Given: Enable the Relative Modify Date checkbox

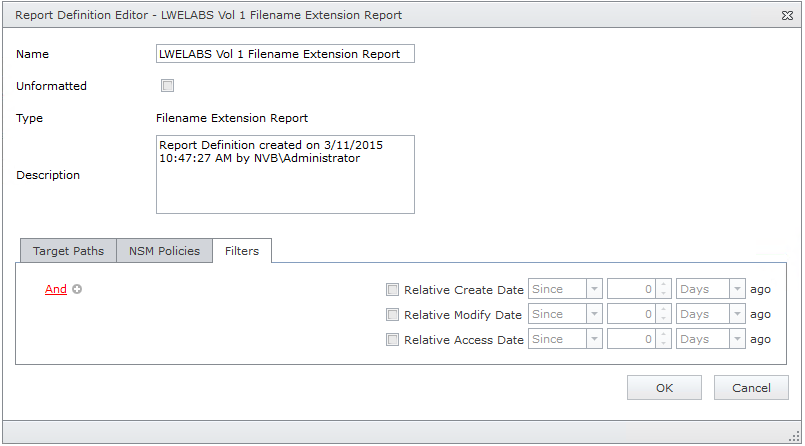Looking at the screenshot, I should (392, 315).
